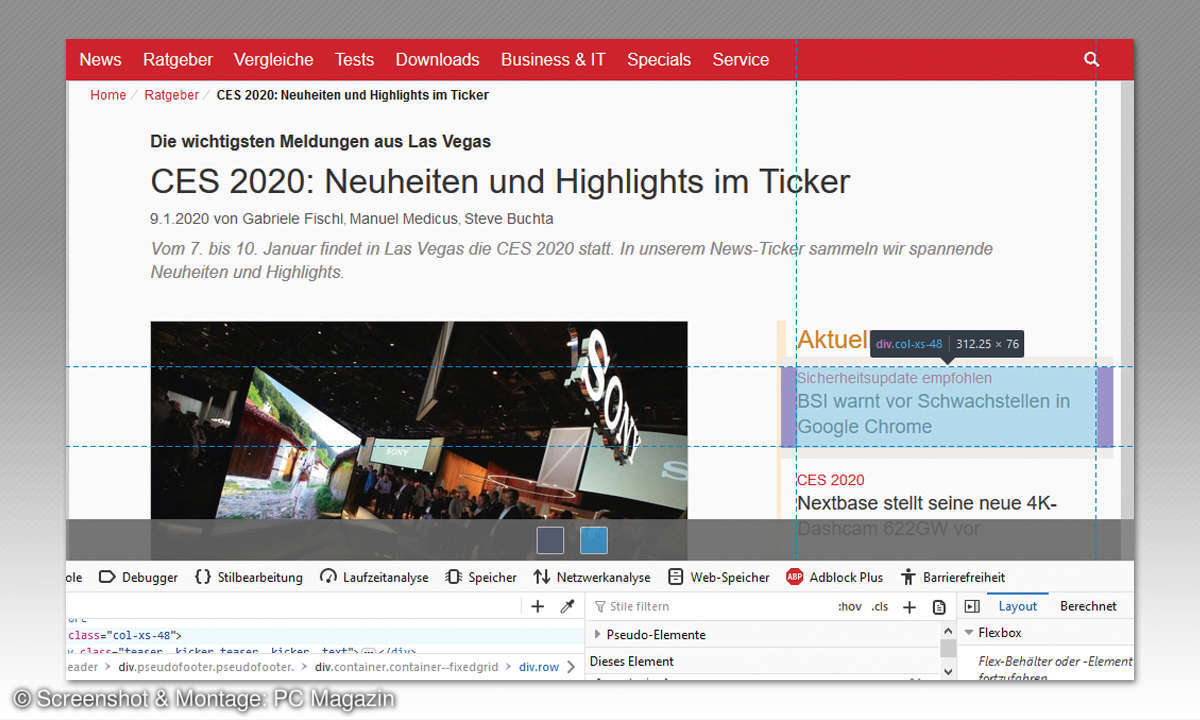
Task: Click the Debugger tag icon
Action: (x=106, y=577)
